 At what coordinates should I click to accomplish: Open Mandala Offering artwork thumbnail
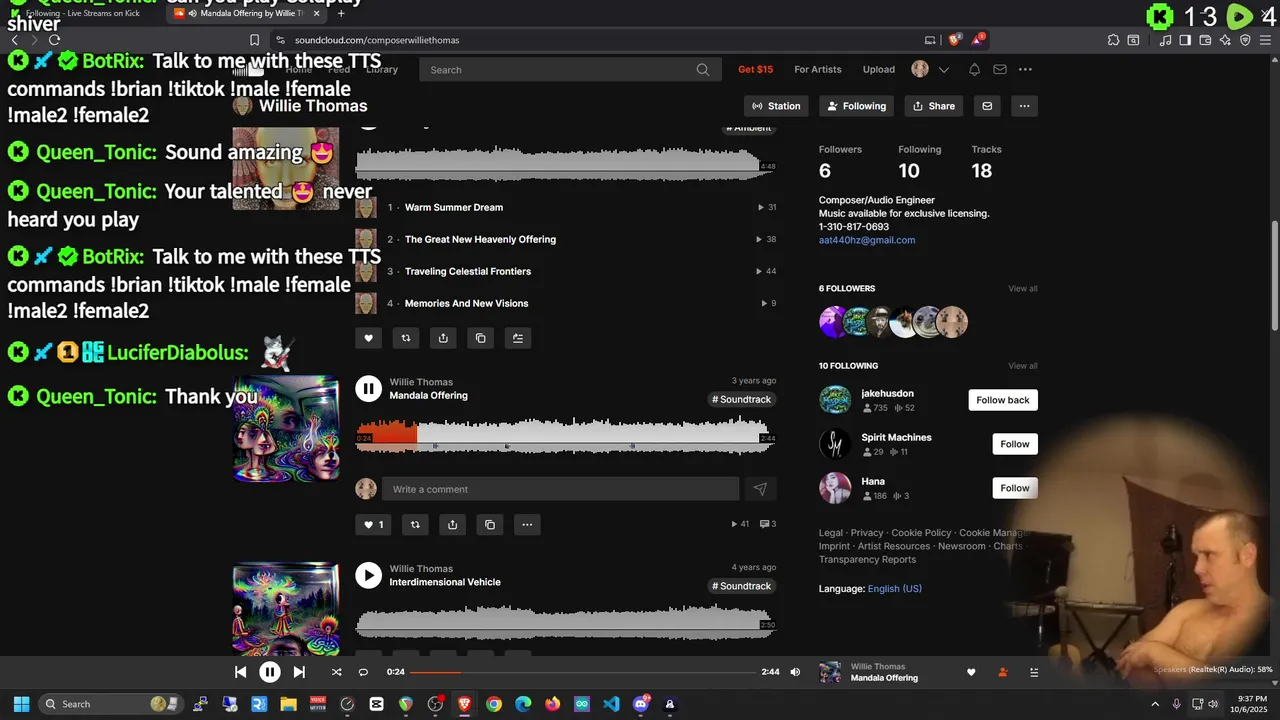coord(286,429)
